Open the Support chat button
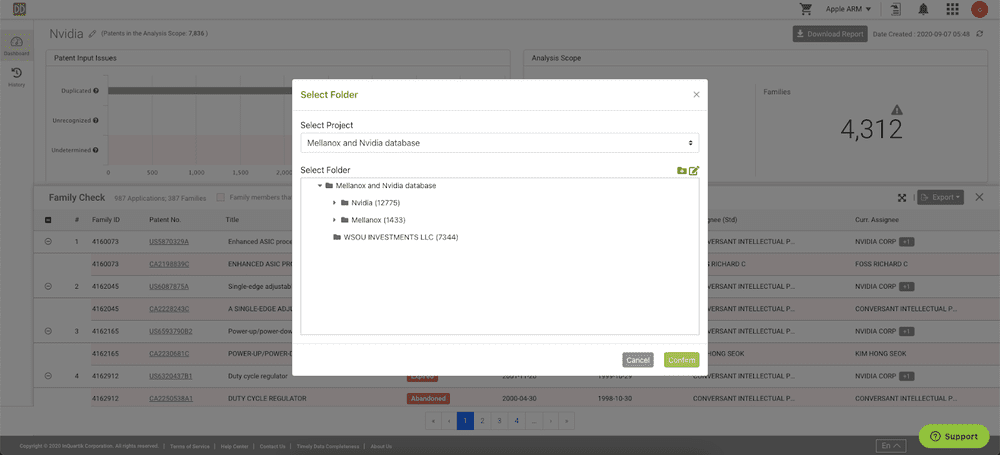 (x=954, y=436)
